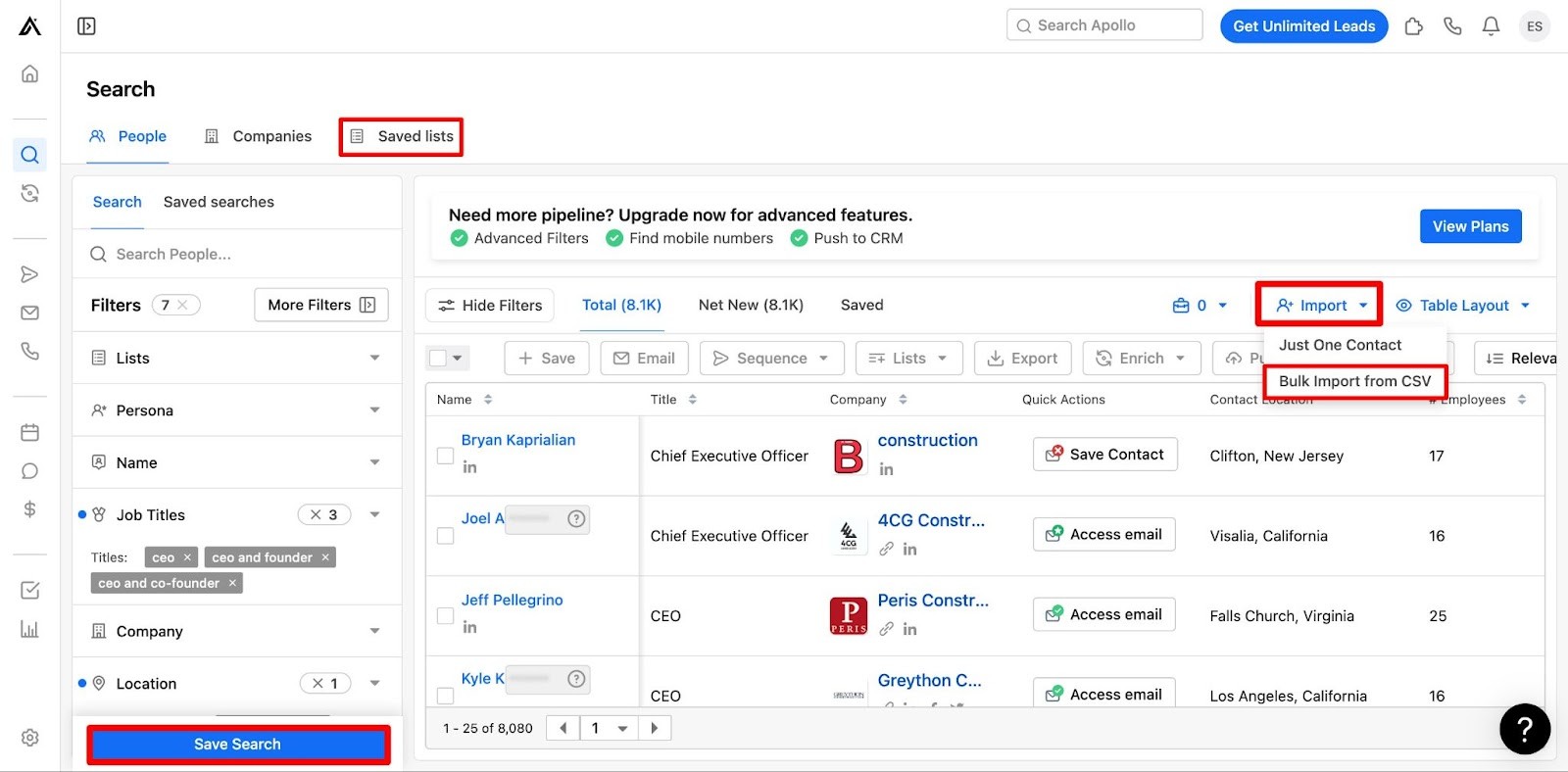Image resolution: width=1568 pixels, height=772 pixels.
Task: Open Calls phone sidebar icon
Action: (x=30, y=351)
